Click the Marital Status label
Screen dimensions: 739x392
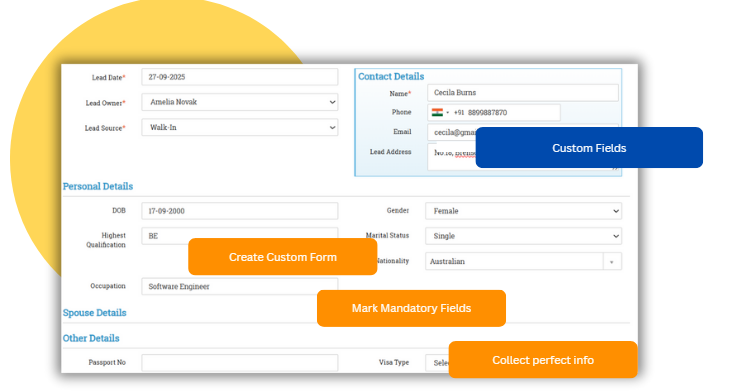point(387,235)
